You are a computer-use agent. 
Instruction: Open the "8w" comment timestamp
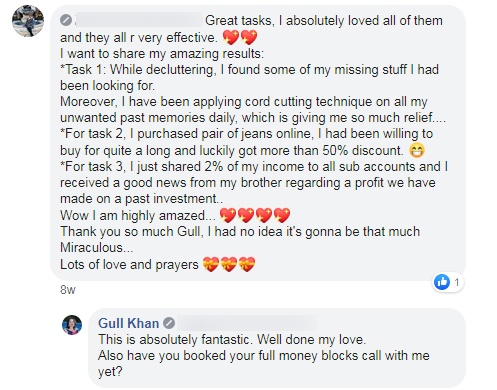click(x=68, y=290)
